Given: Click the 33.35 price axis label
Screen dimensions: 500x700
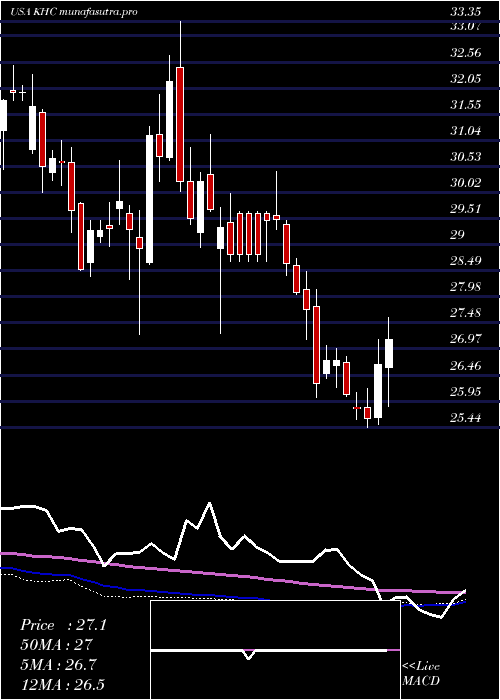Looking at the screenshot, I should (x=466, y=12).
